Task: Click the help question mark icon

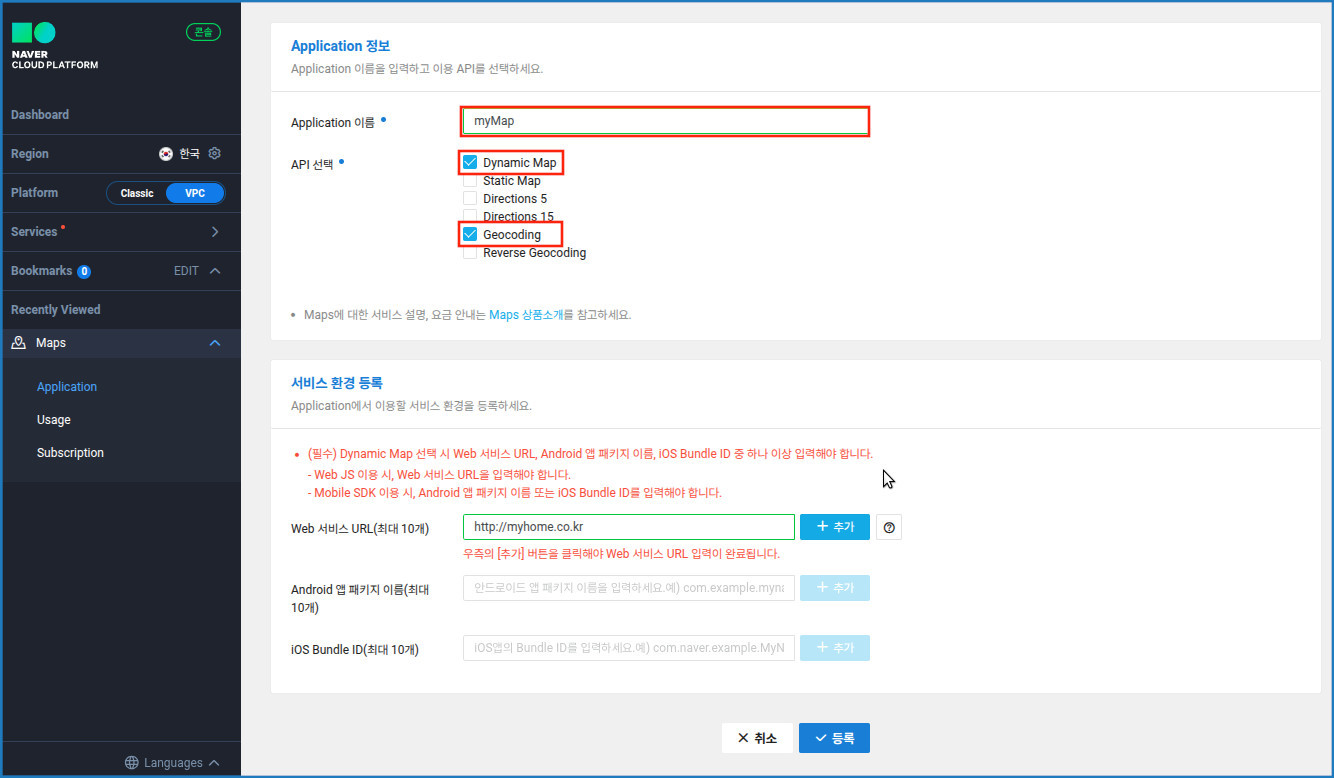Action: (889, 527)
